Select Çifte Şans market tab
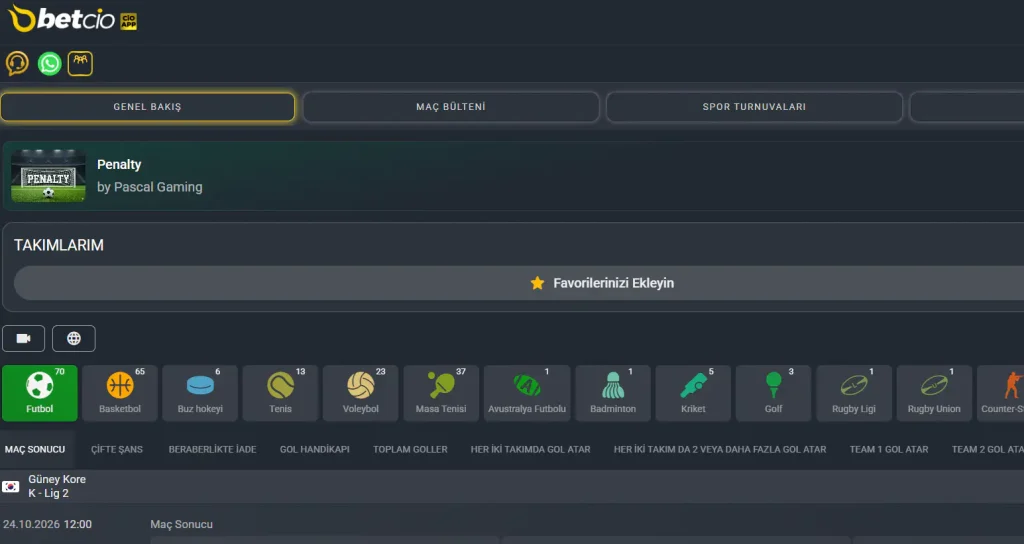 (x=117, y=449)
